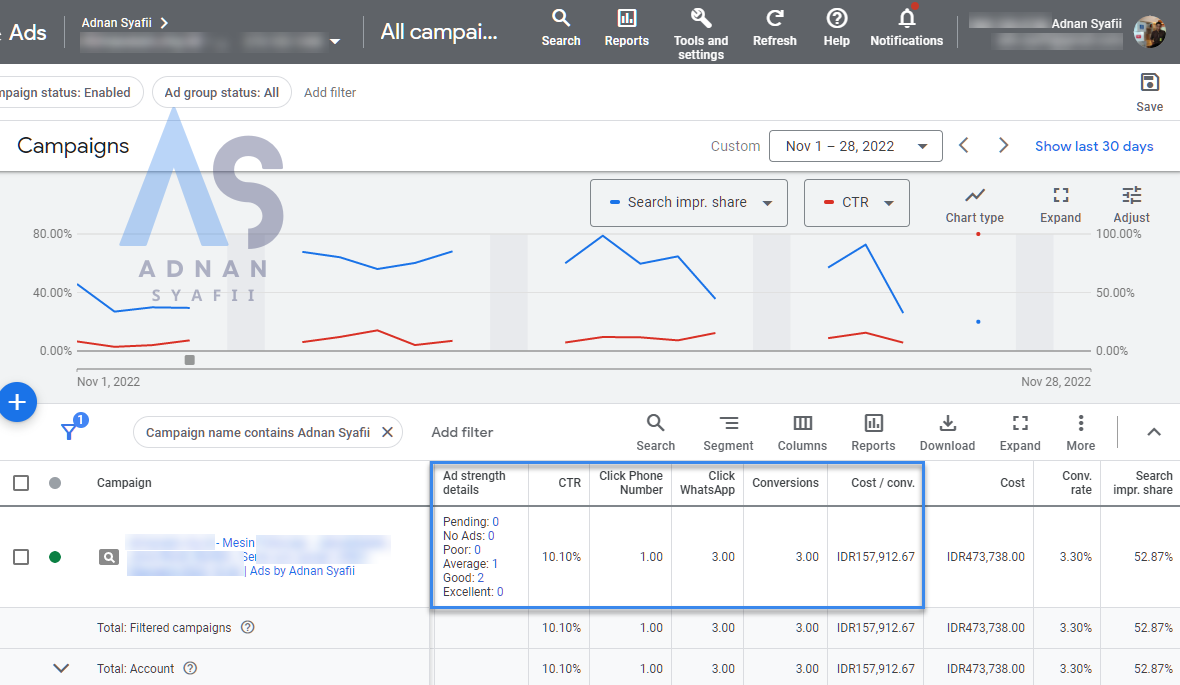Viewport: 1180px width, 685px height.
Task: Click the blue plus create button
Action: tap(17, 402)
